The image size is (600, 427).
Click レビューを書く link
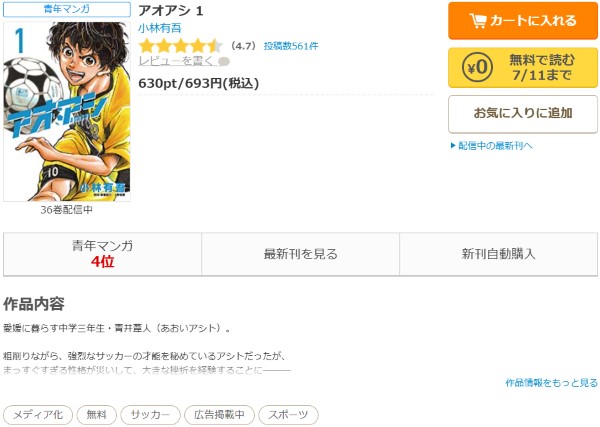(x=176, y=61)
